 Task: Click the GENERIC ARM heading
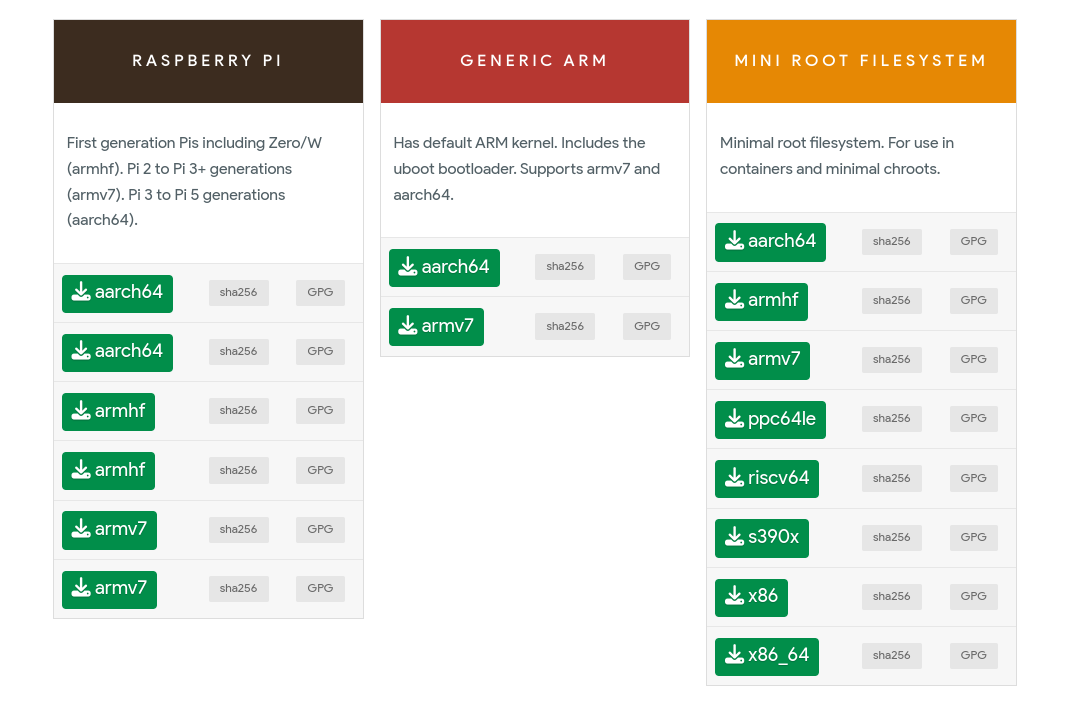click(x=534, y=61)
